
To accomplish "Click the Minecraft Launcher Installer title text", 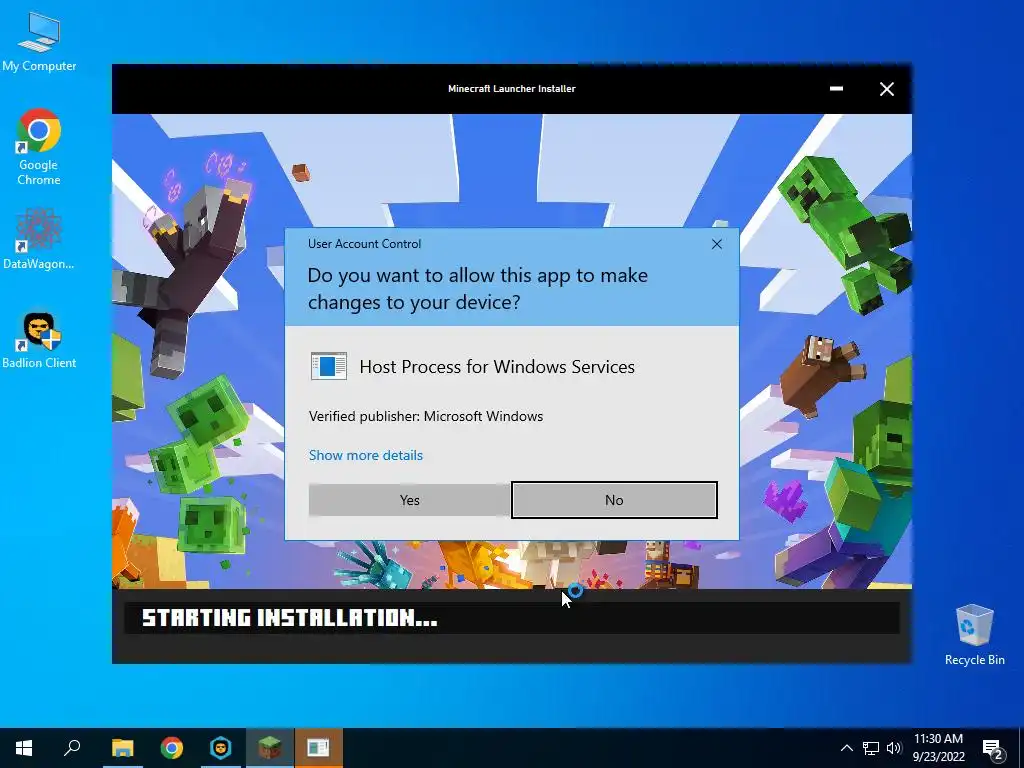I will coord(512,89).
